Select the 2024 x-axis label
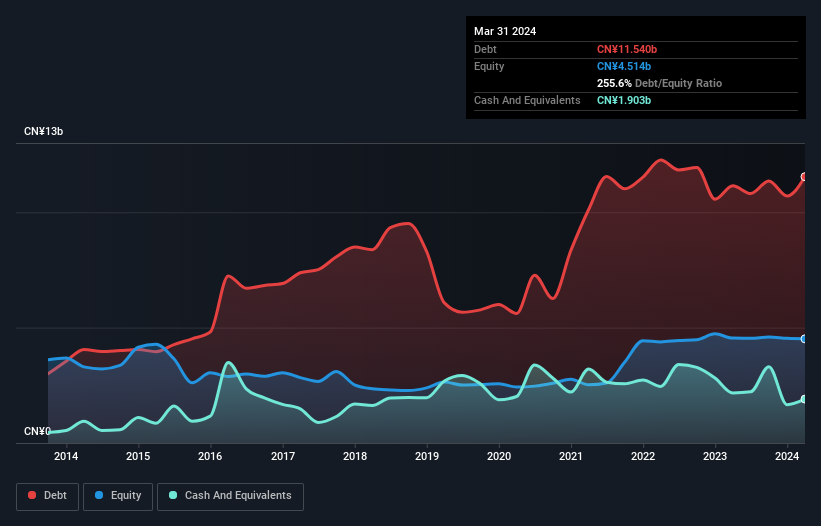 point(787,456)
